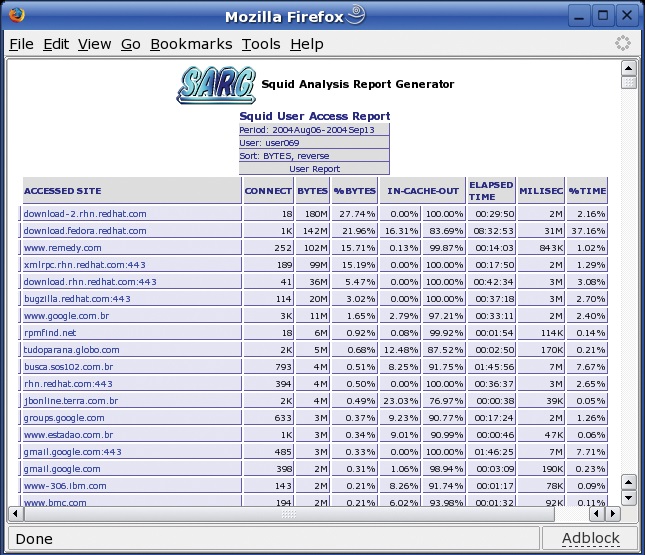Screen dimensions: 645x555
Task: Click the 23.03% in-cache cell
Action: click(400, 401)
